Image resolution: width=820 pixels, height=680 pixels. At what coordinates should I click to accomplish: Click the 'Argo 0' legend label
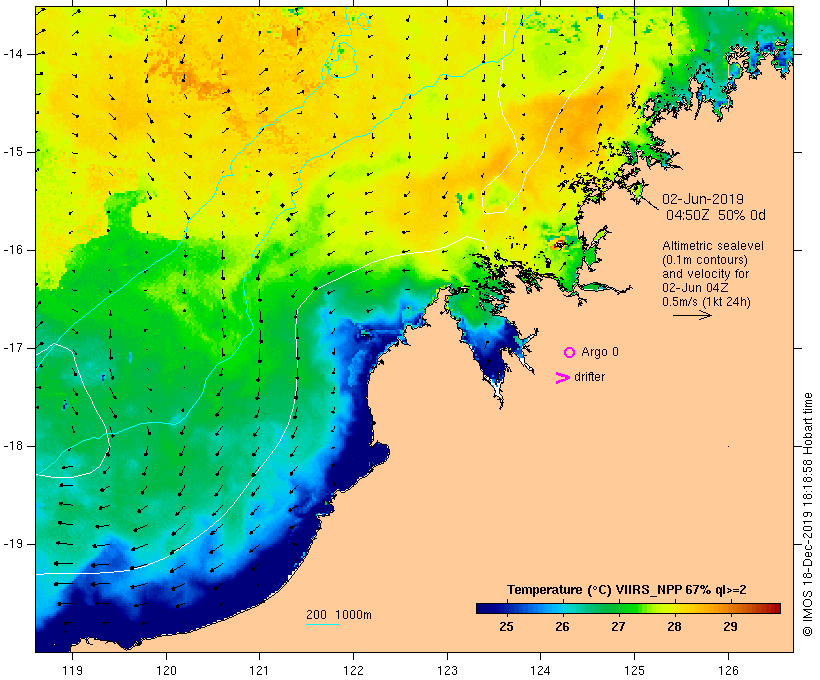600,352
